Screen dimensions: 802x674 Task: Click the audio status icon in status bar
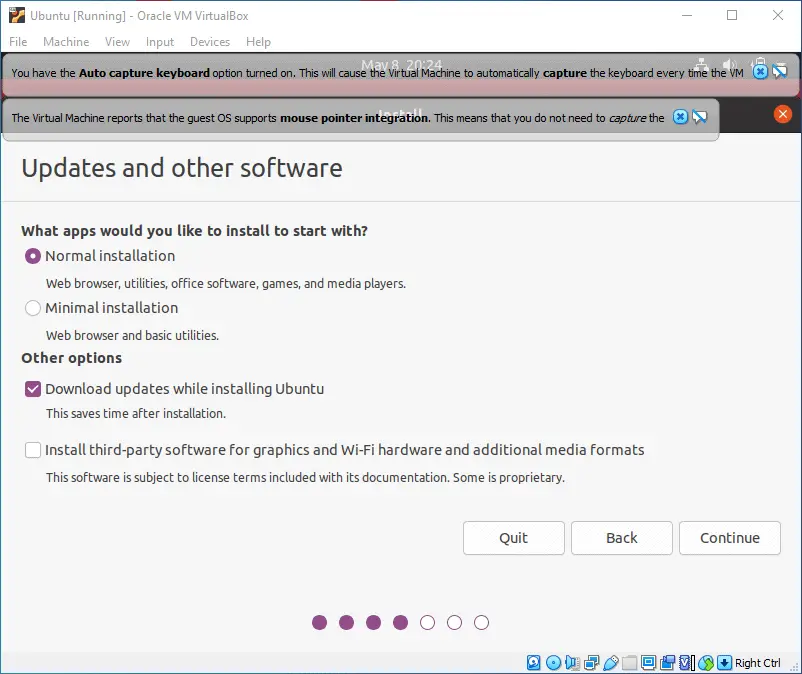[572, 663]
